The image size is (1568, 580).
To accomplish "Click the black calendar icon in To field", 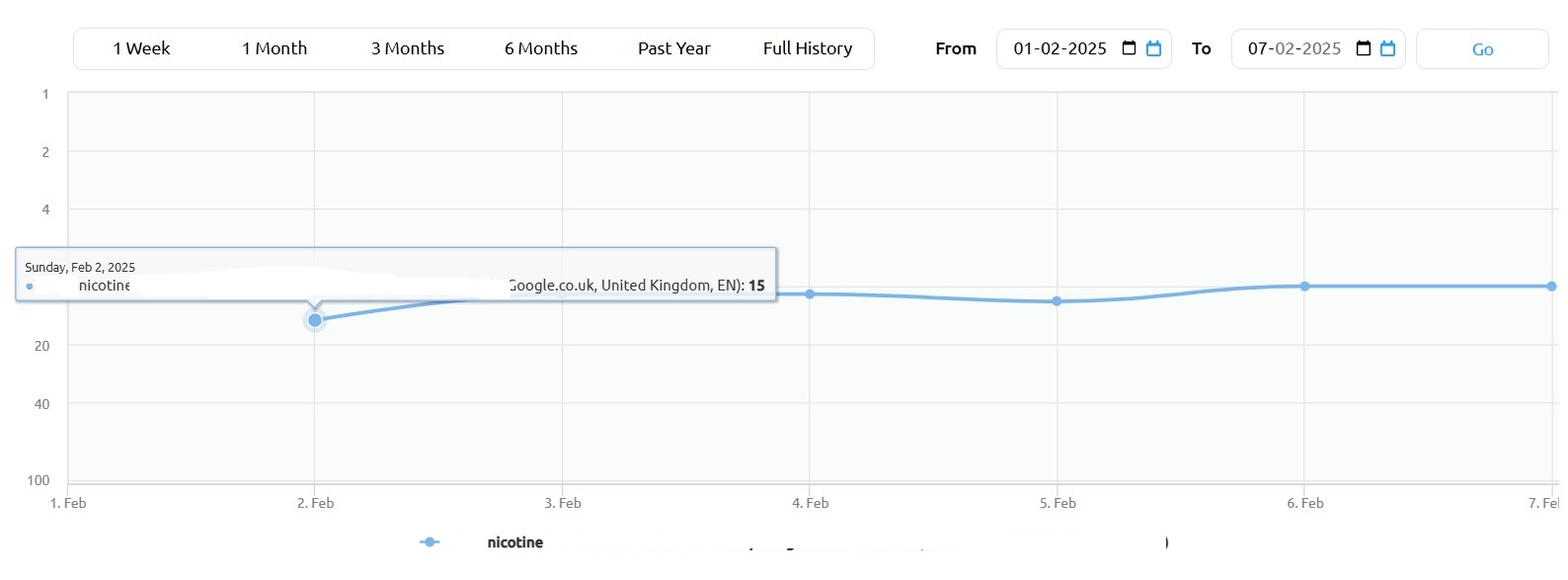I will pos(1364,48).
